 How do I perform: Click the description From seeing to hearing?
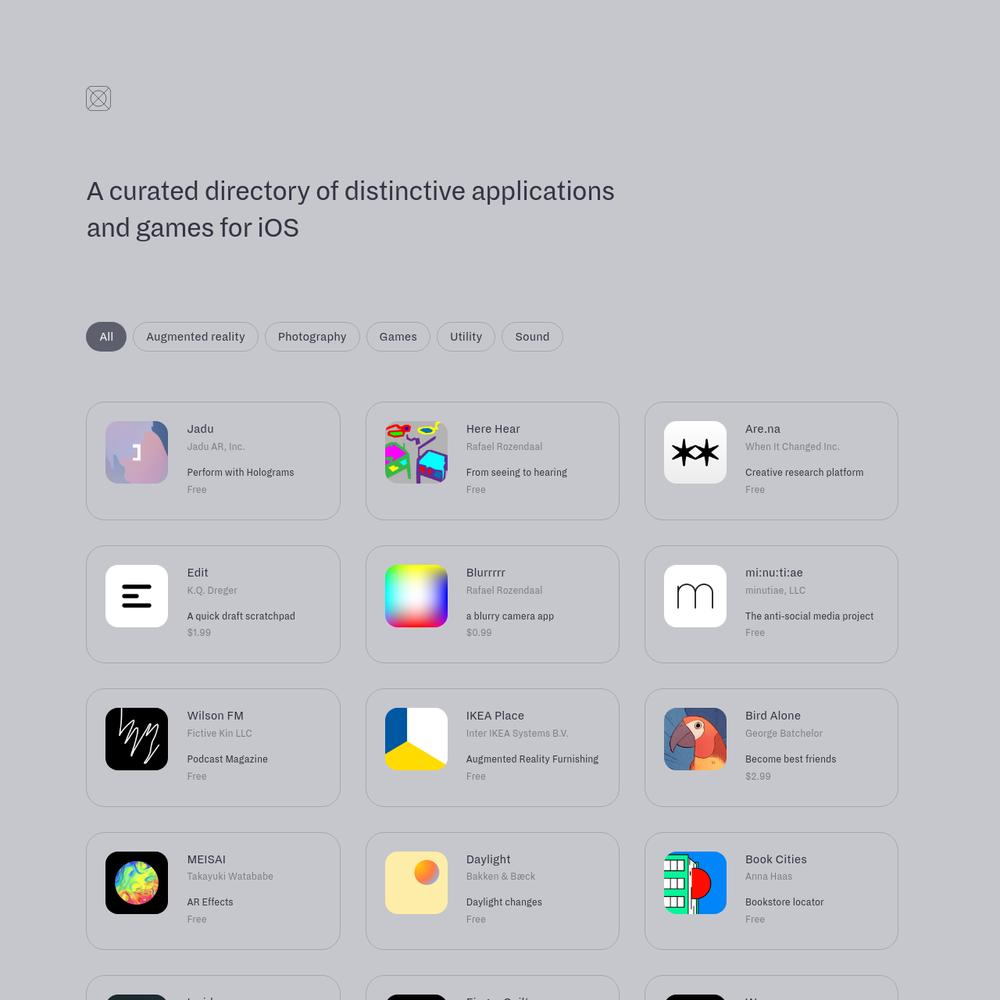(517, 472)
